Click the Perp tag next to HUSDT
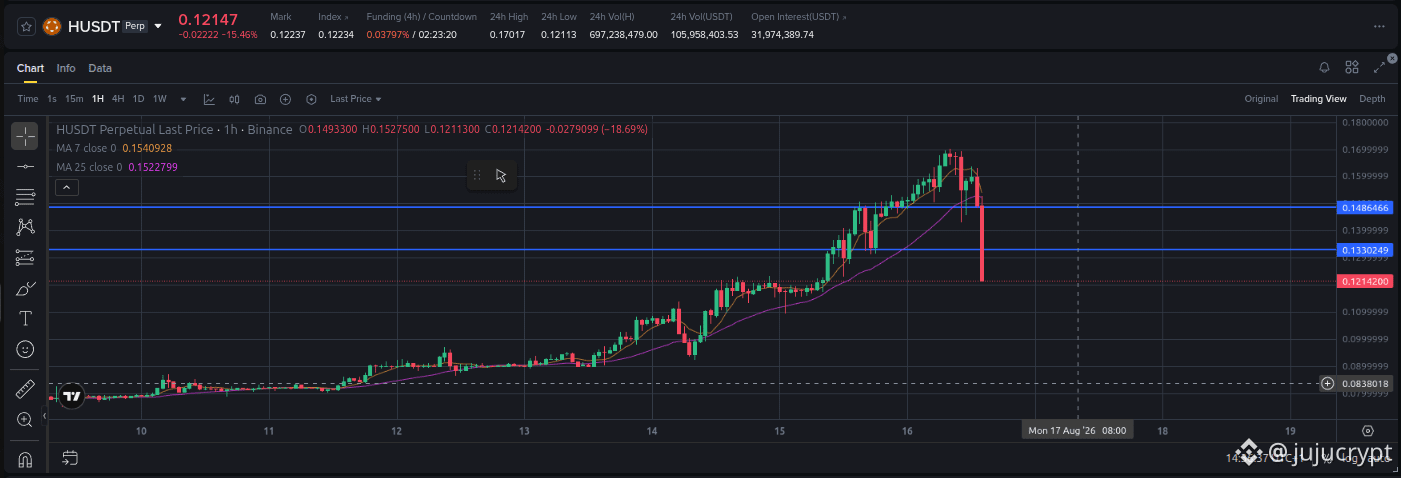Screen dimensions: 1401x478 [x=134, y=26]
